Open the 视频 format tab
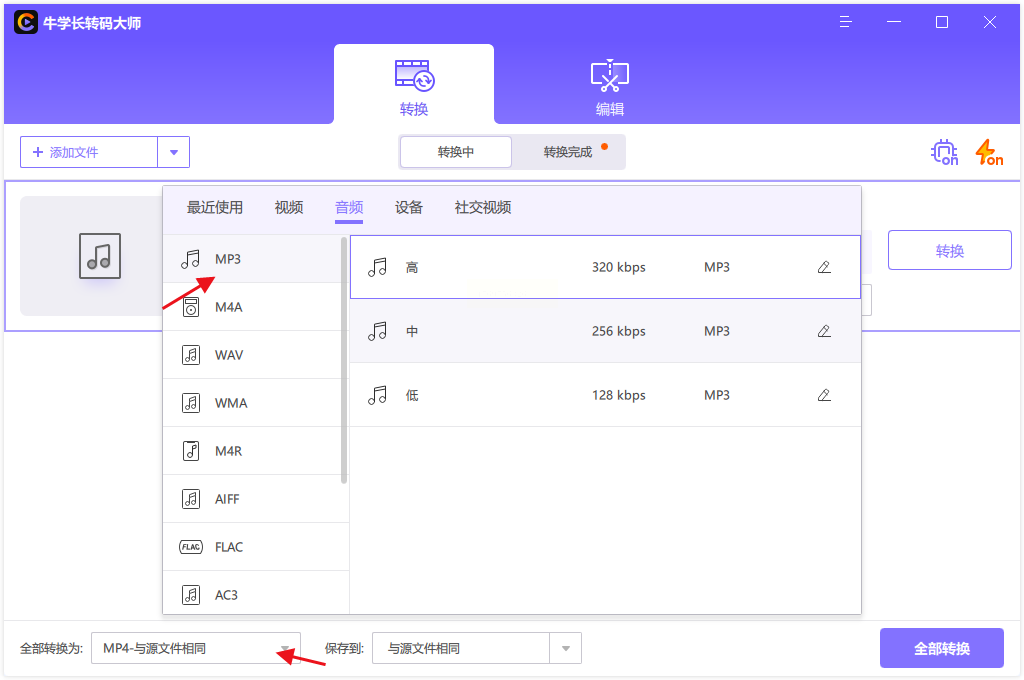Viewport: 1024px width, 680px height. pyautogui.click(x=289, y=208)
